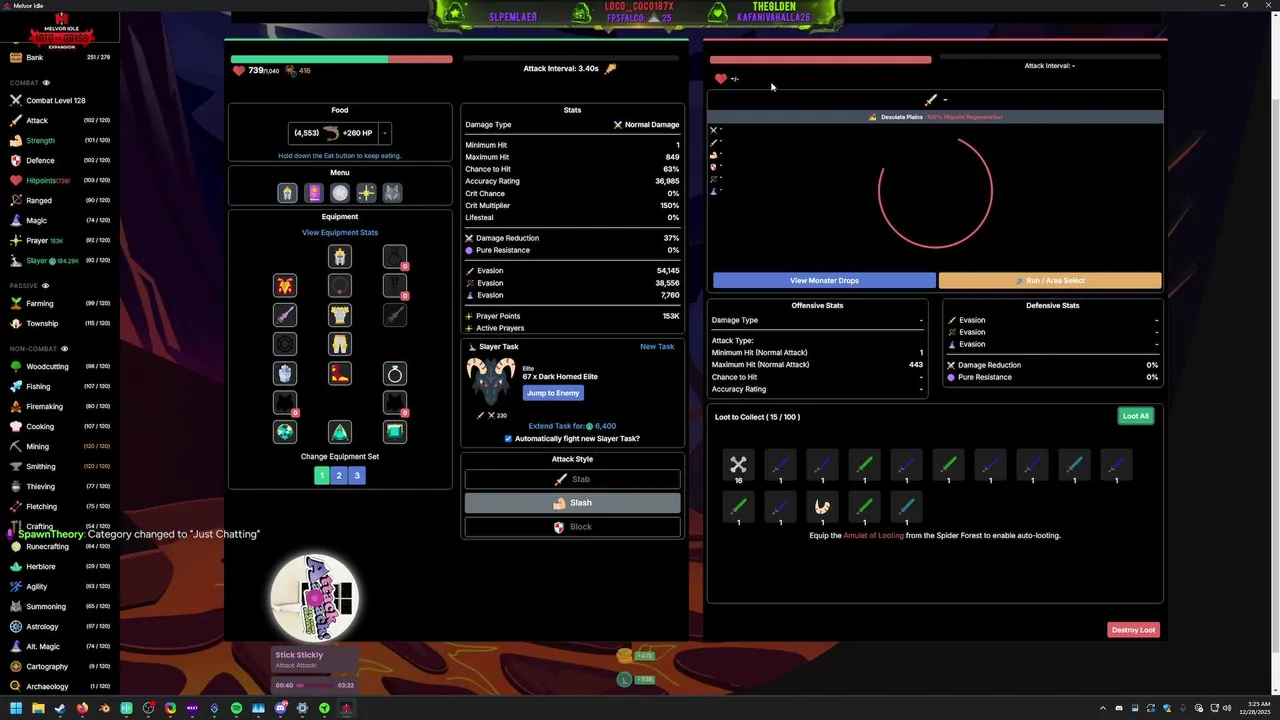Open View Equipment Stats link
Image resolution: width=1280 pixels, height=720 pixels.
tap(340, 233)
